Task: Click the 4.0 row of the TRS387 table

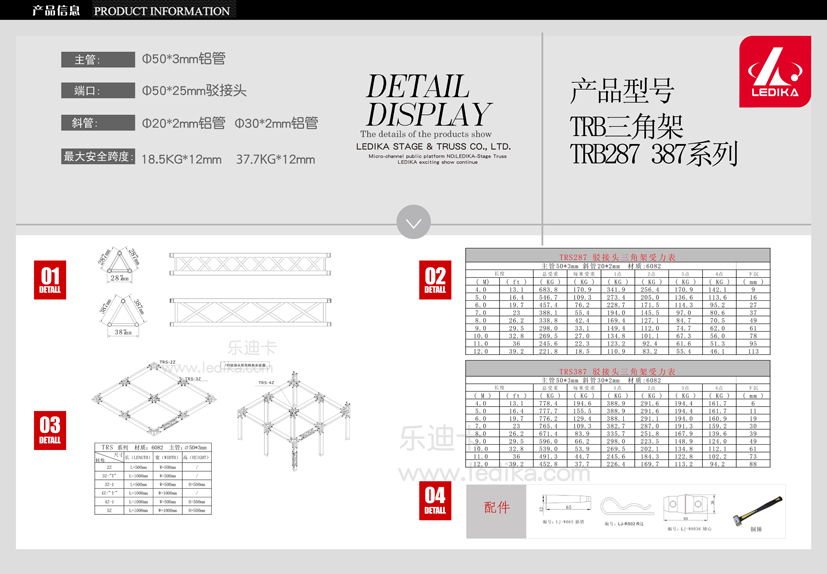Action: (x=618, y=403)
